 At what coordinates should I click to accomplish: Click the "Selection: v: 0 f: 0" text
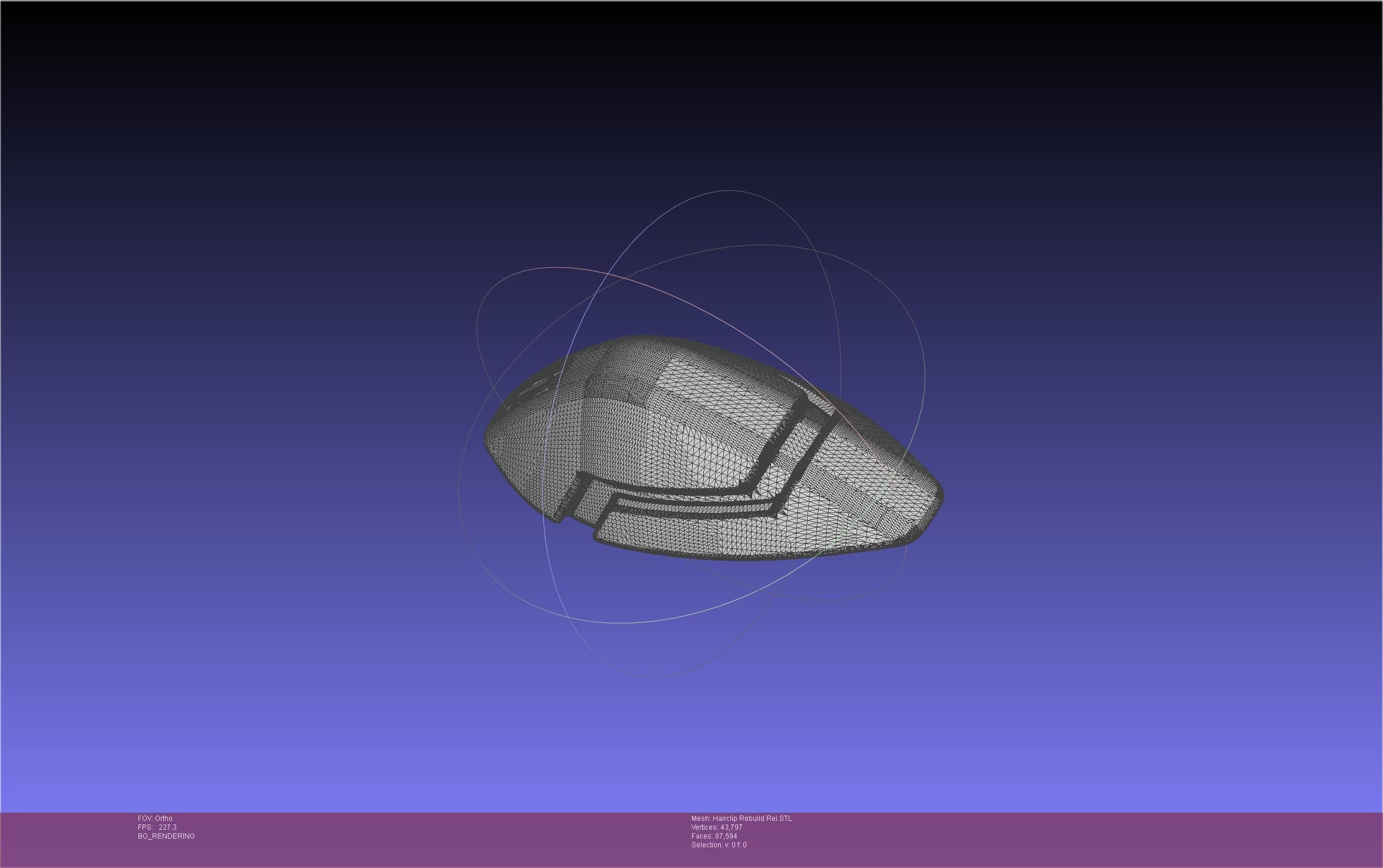pyautogui.click(x=719, y=845)
